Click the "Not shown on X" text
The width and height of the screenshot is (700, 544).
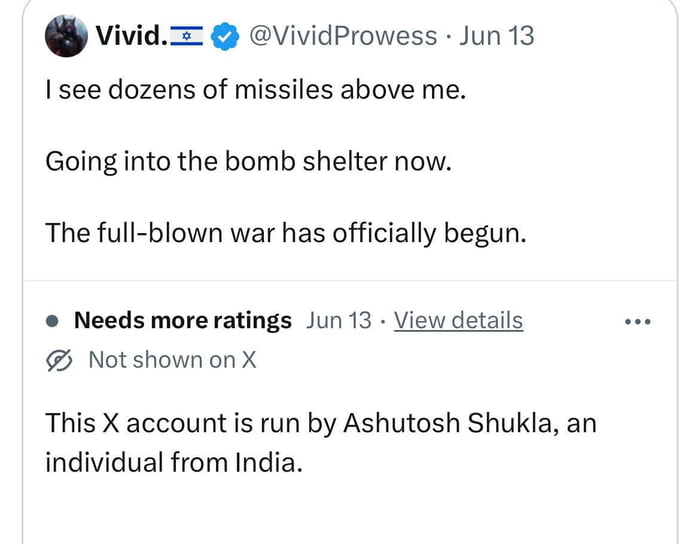coord(172,360)
